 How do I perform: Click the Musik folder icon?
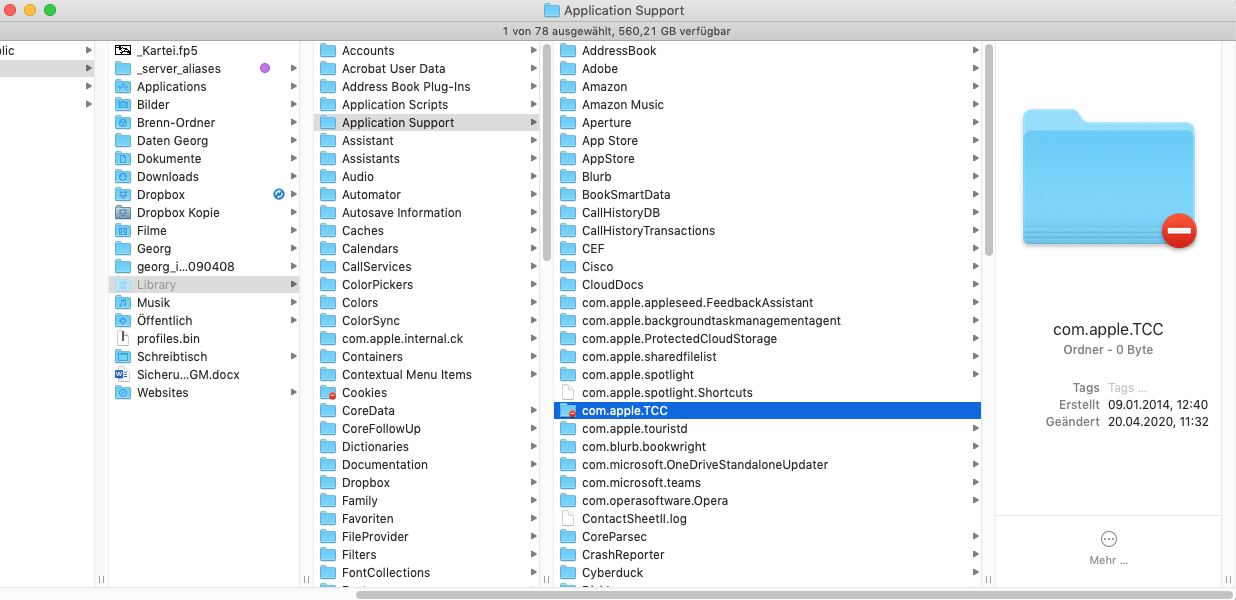click(123, 302)
